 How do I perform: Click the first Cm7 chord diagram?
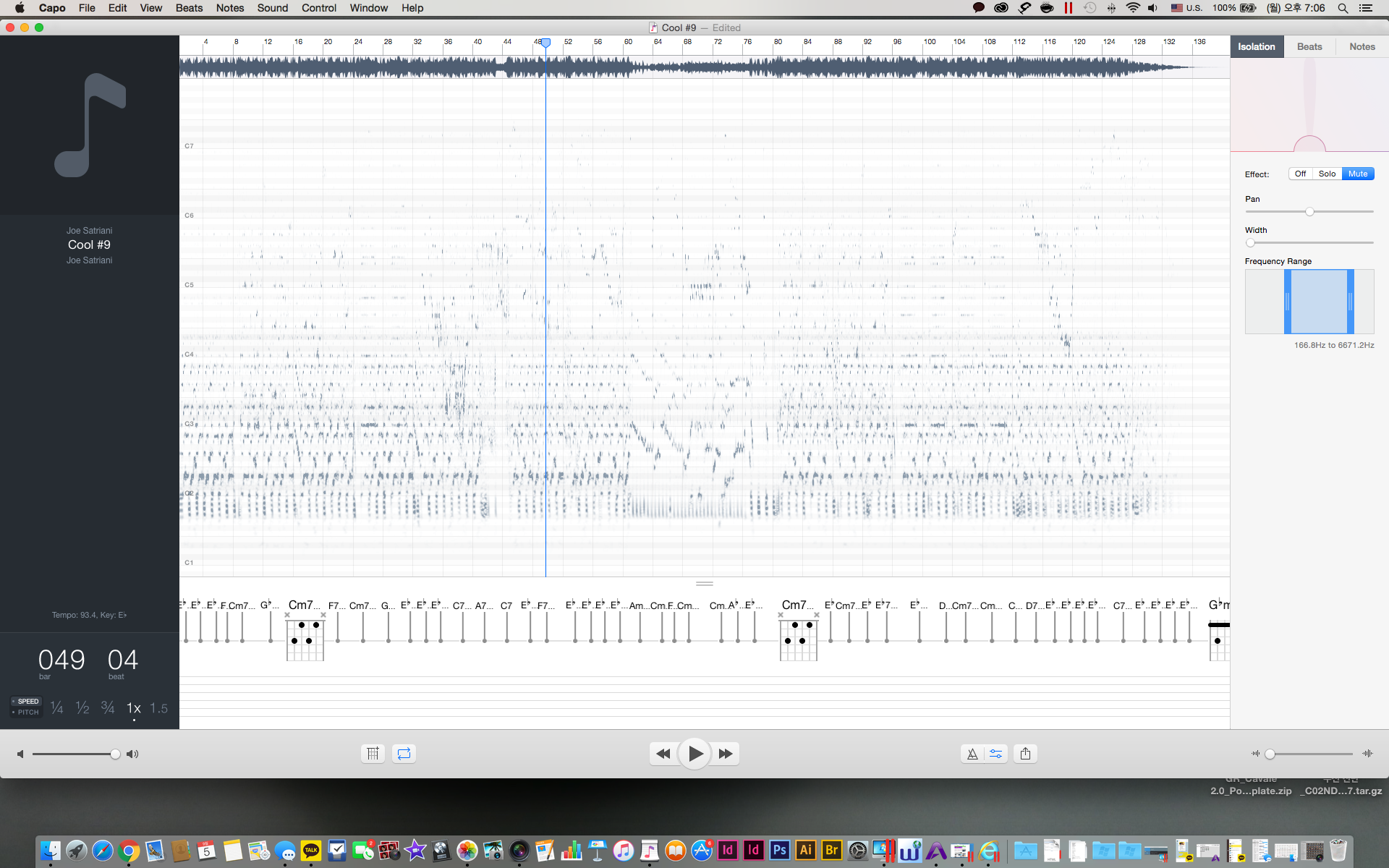[305, 636]
